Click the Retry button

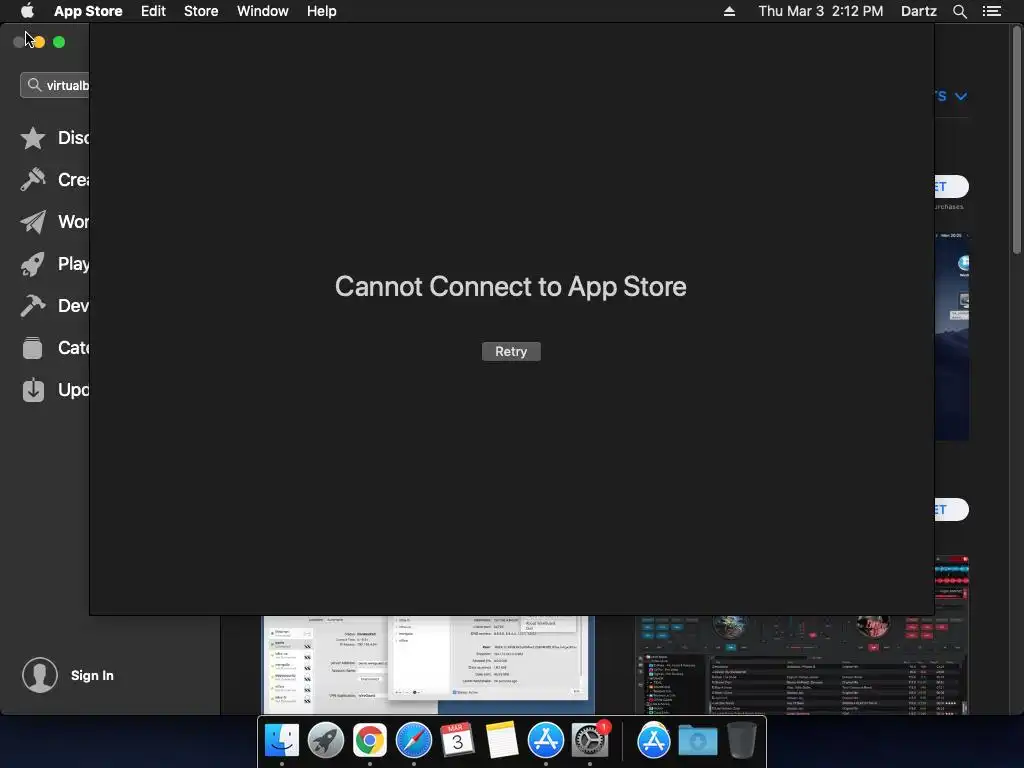511,351
